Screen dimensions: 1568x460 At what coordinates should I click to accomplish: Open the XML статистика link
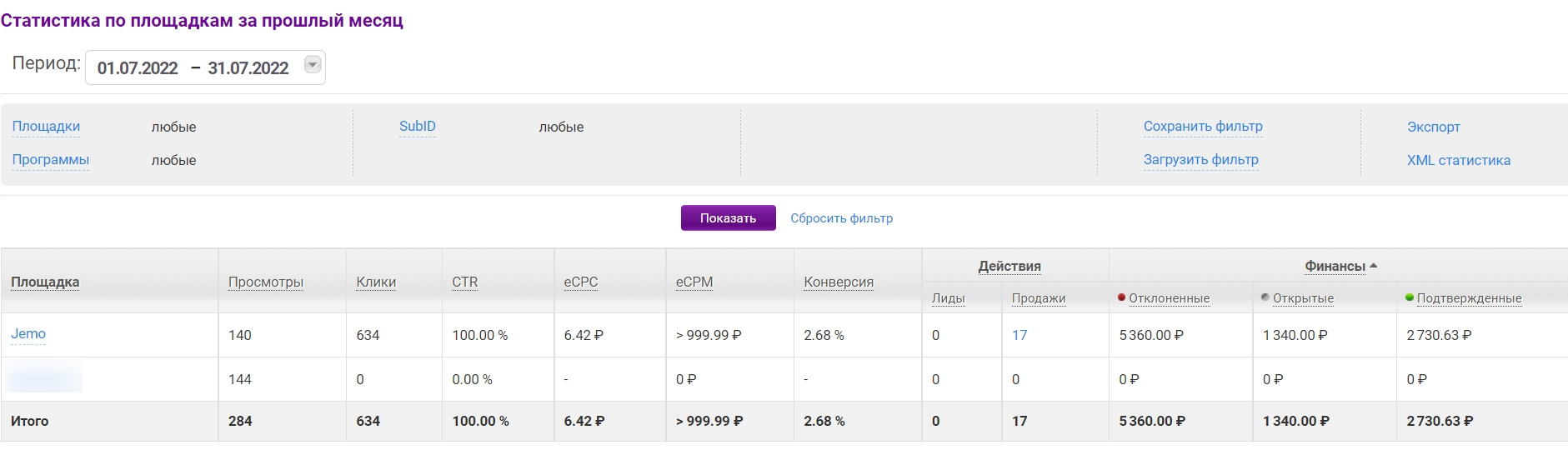1458,160
